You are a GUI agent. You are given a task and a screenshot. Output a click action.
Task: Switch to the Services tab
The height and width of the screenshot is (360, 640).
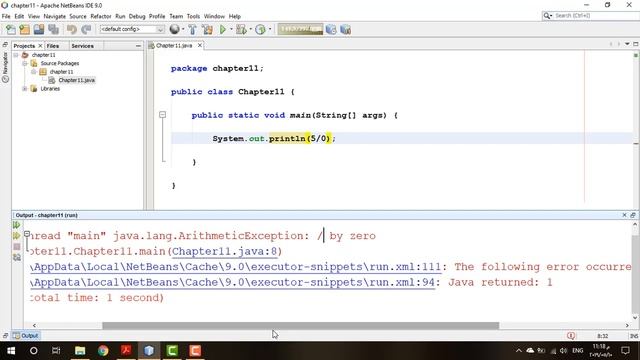pyautogui.click(x=82, y=46)
